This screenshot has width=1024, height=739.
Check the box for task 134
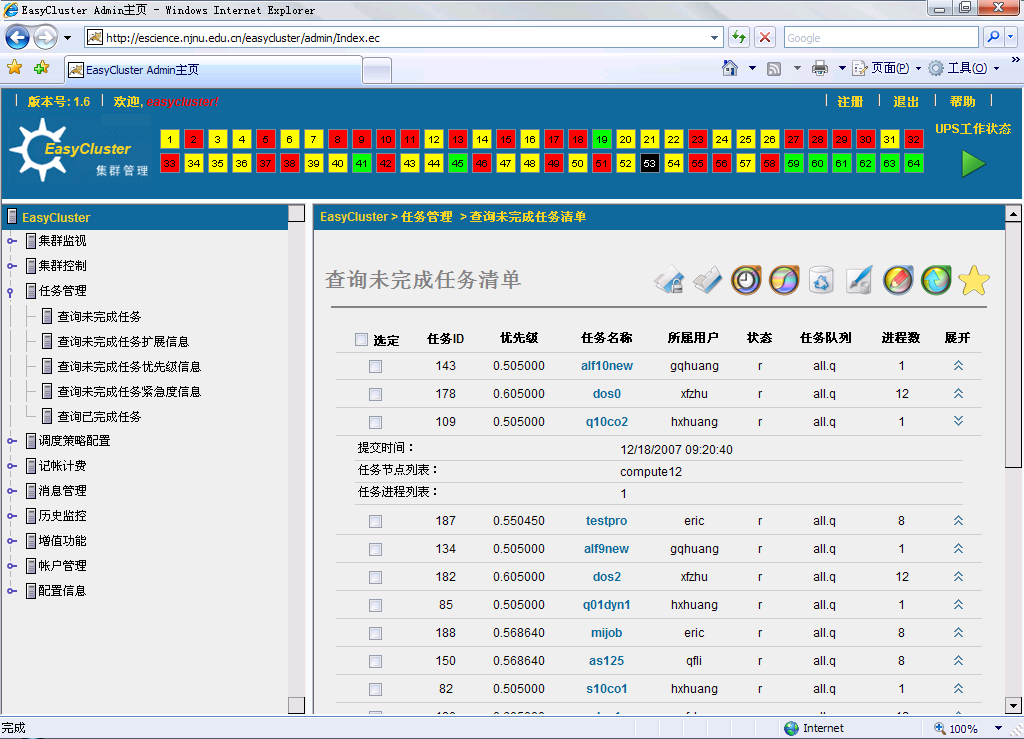[376, 550]
